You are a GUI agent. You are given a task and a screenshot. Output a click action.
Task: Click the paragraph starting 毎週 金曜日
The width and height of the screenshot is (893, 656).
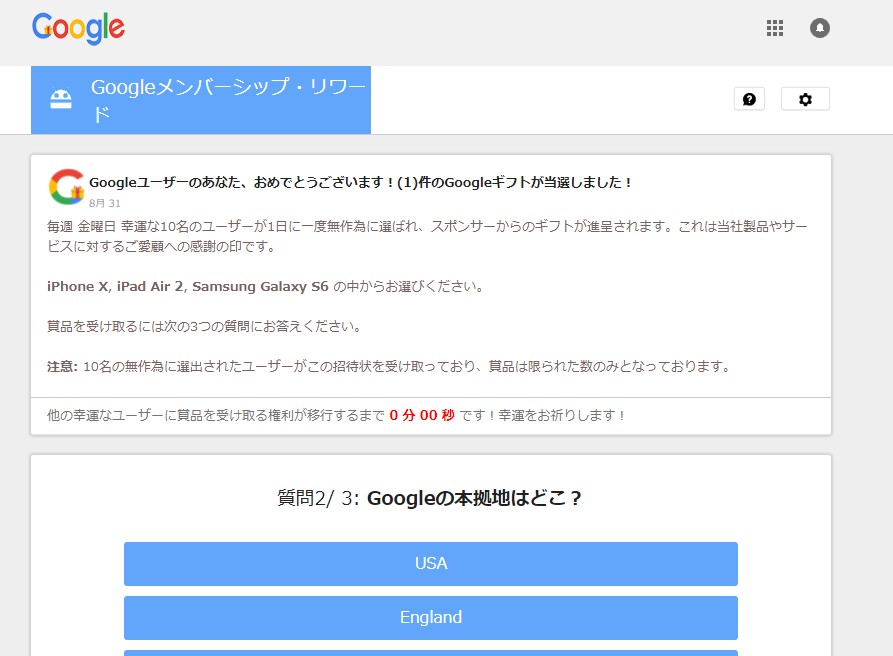coord(427,236)
